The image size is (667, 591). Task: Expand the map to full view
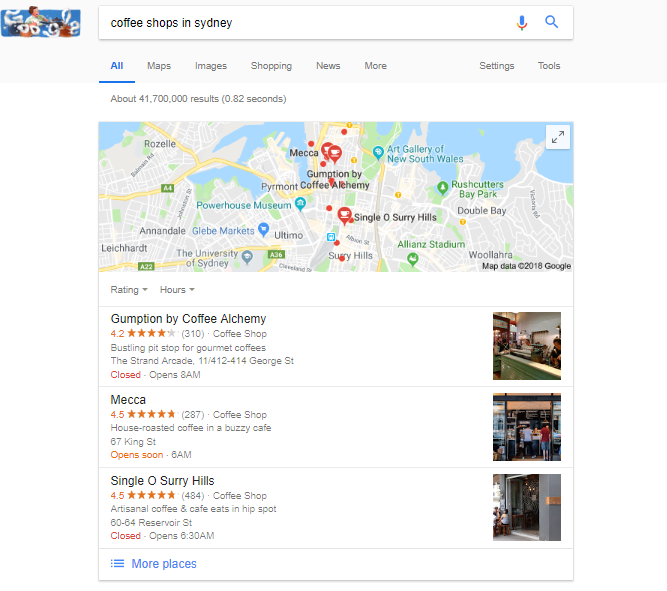coord(558,137)
